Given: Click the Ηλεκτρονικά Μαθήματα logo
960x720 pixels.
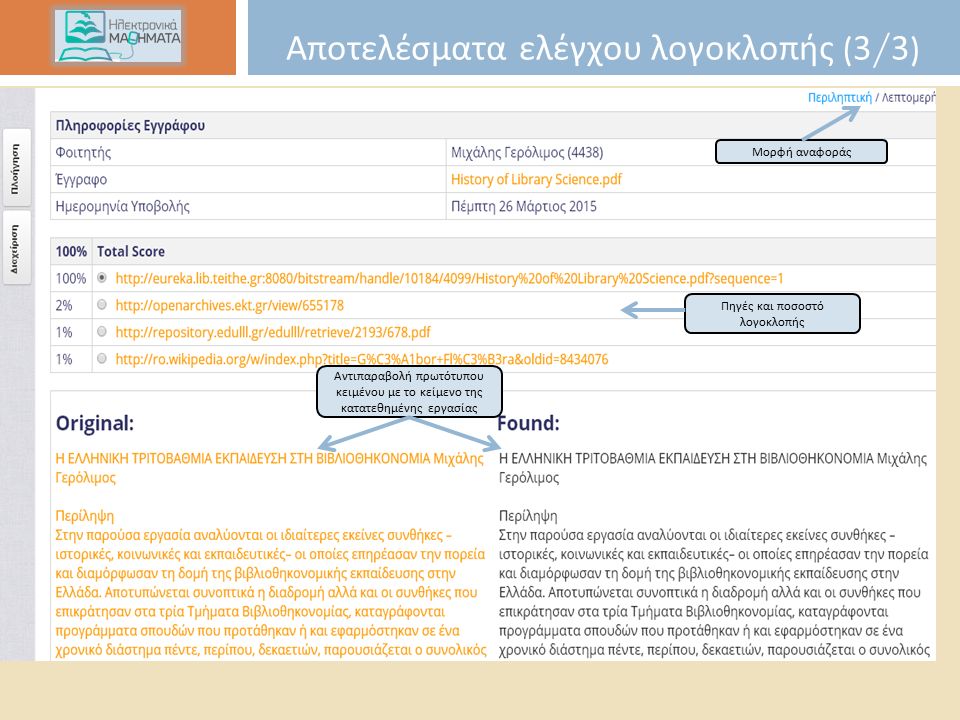Looking at the screenshot, I should point(118,36).
